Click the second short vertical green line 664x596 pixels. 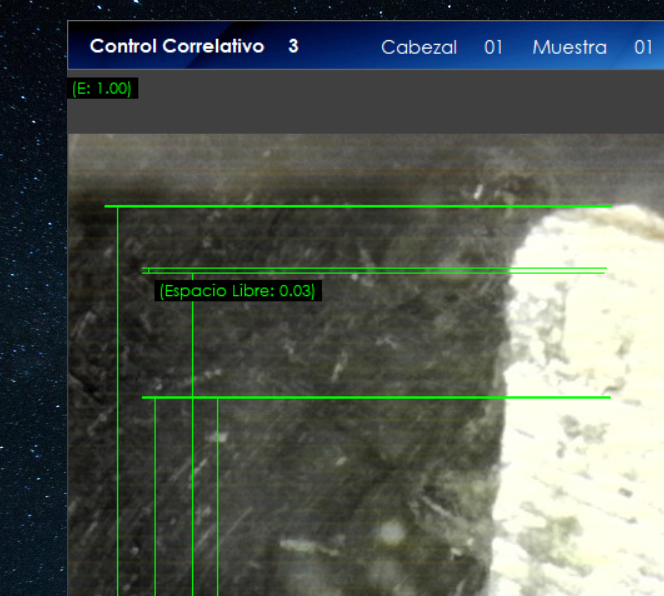(x=155, y=500)
